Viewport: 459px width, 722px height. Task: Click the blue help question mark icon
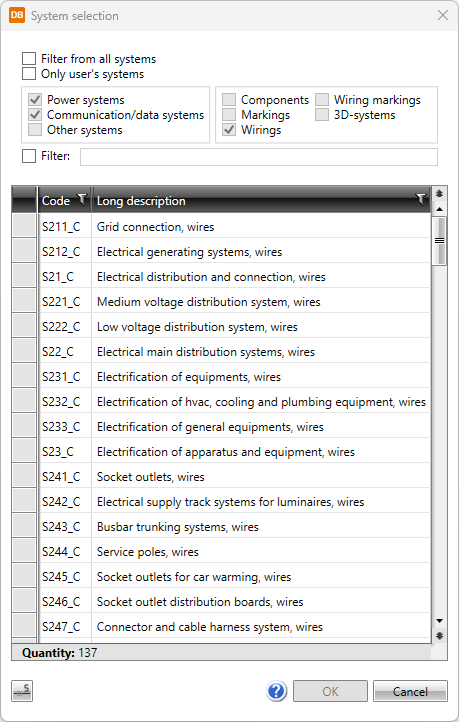coord(276,691)
